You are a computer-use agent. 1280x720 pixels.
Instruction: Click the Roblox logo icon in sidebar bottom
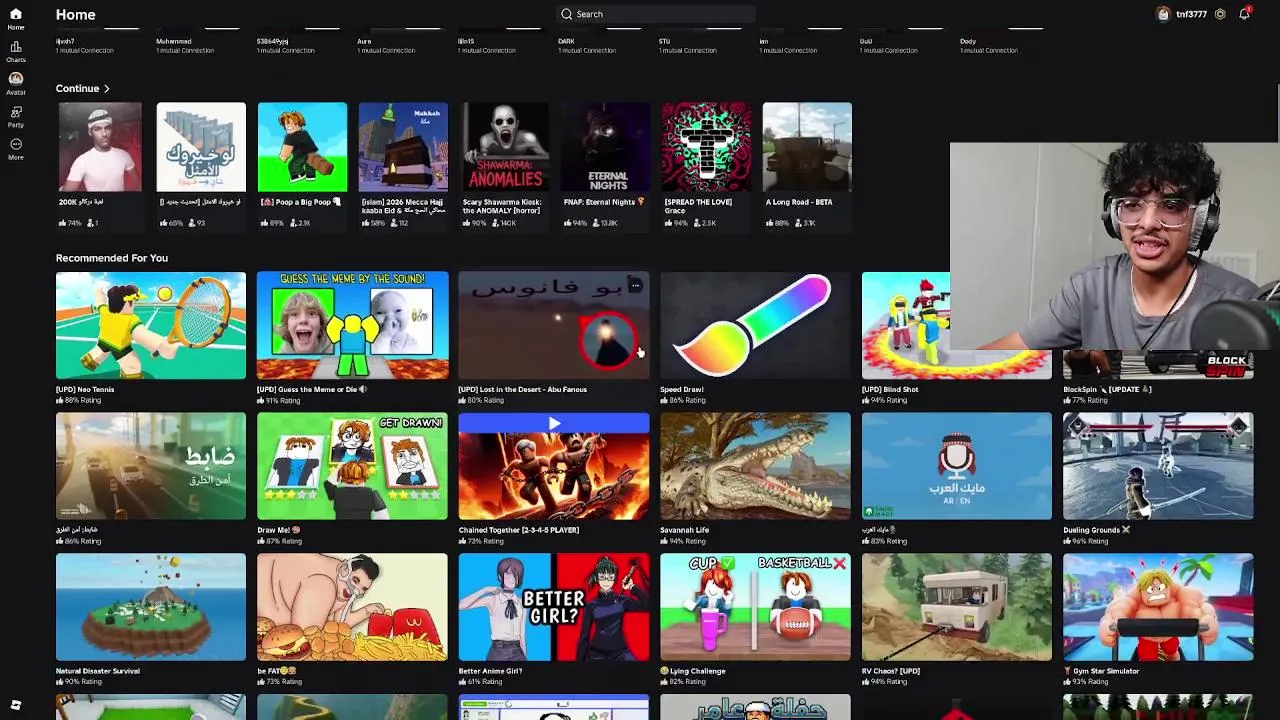click(x=15, y=705)
